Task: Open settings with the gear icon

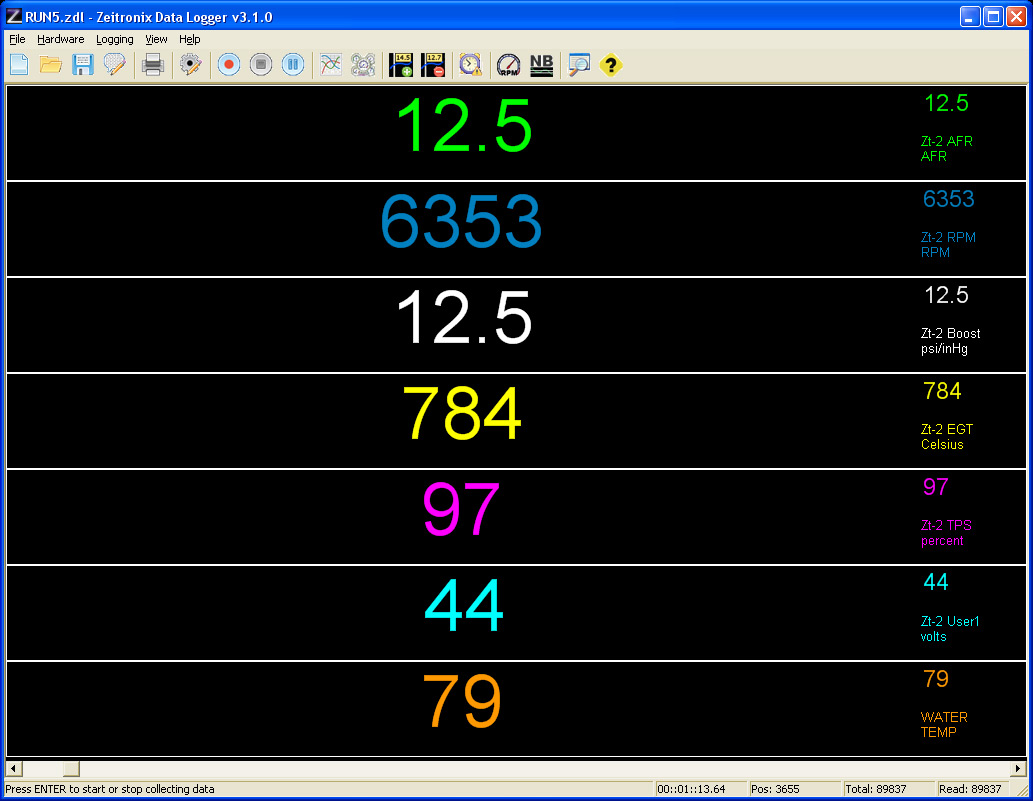Action: (190, 65)
